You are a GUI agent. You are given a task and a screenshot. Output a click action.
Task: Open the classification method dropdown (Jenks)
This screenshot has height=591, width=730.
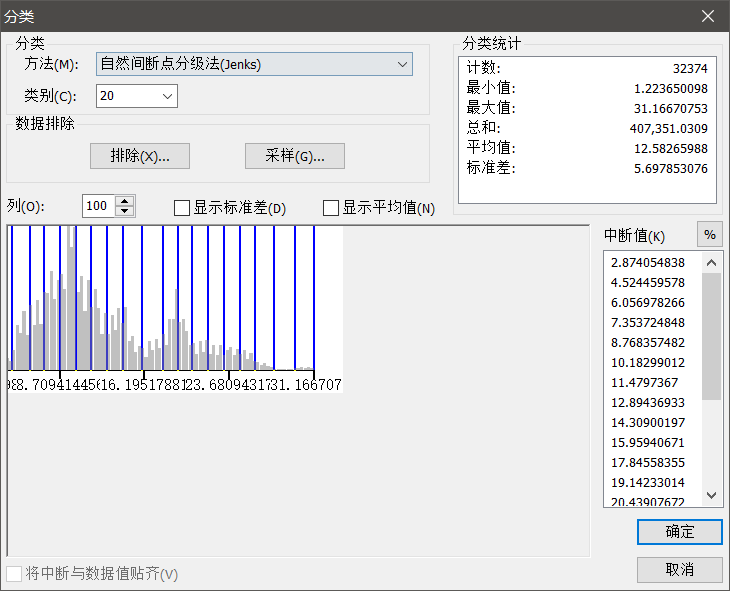coord(254,64)
